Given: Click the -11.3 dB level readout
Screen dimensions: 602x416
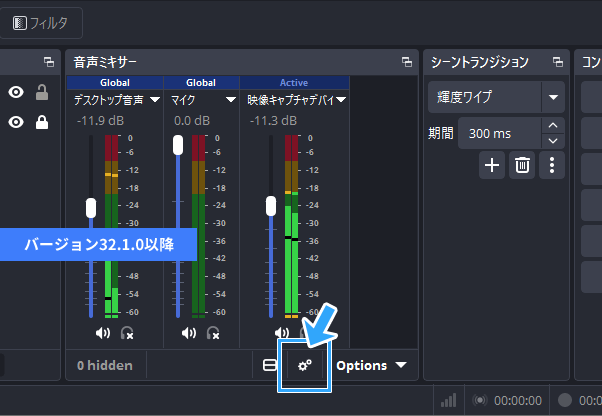Looking at the screenshot, I should click(273, 121).
